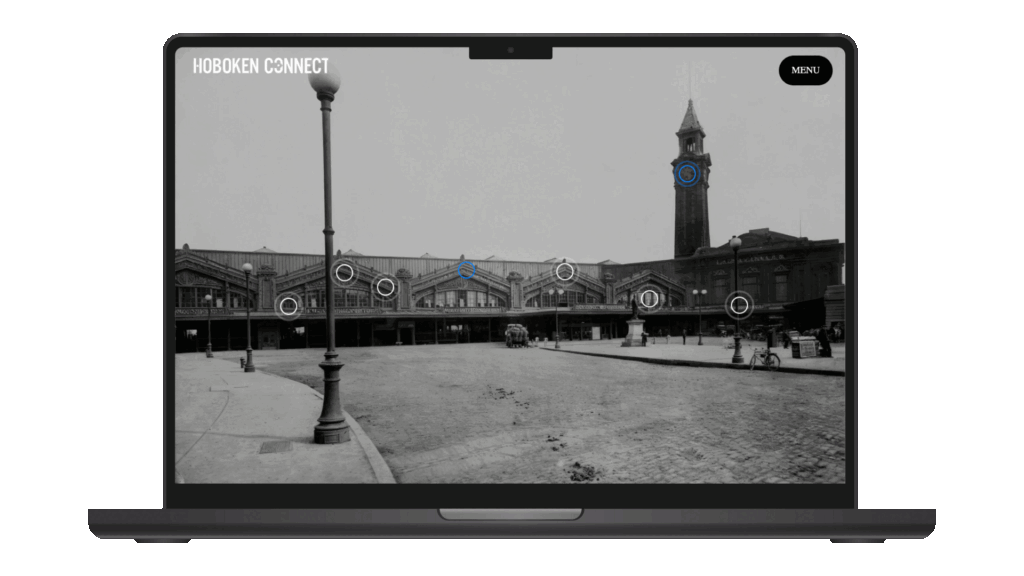Click the white hotspot left of the blue arch marker

(x=385, y=287)
